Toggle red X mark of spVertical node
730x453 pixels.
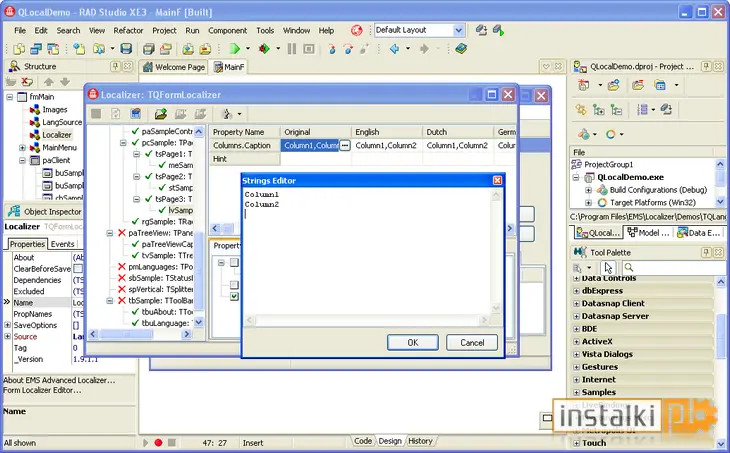122,289
